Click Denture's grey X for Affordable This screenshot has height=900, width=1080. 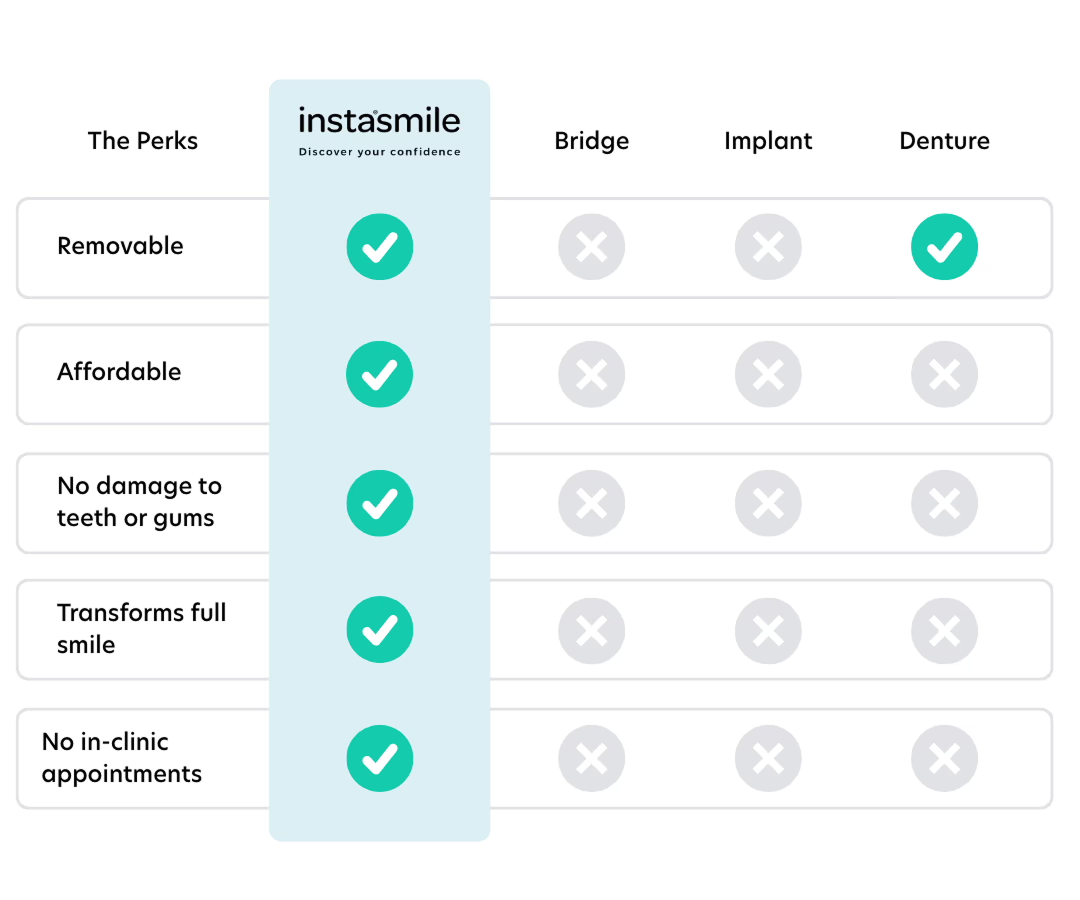944,374
